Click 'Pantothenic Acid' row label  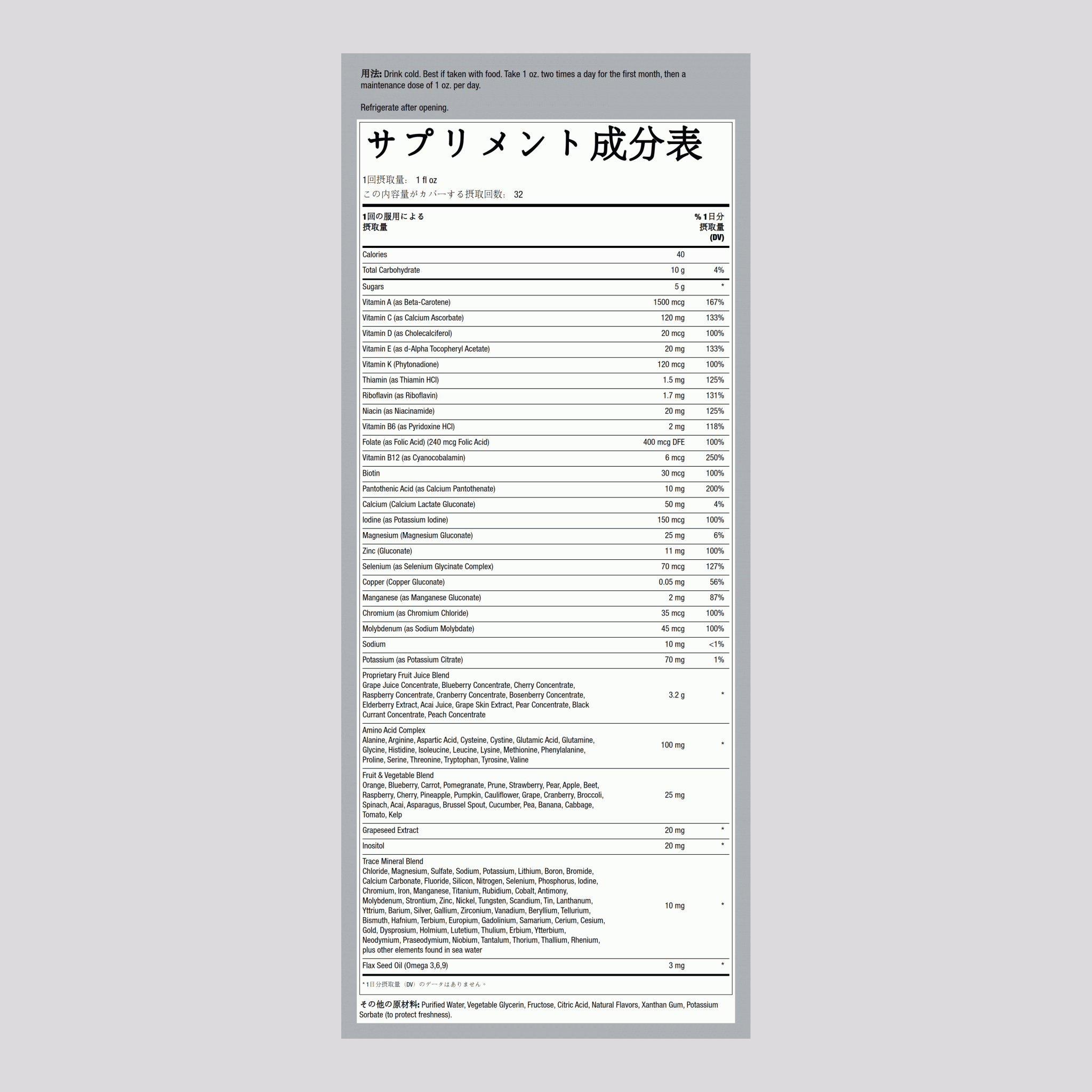(x=429, y=489)
